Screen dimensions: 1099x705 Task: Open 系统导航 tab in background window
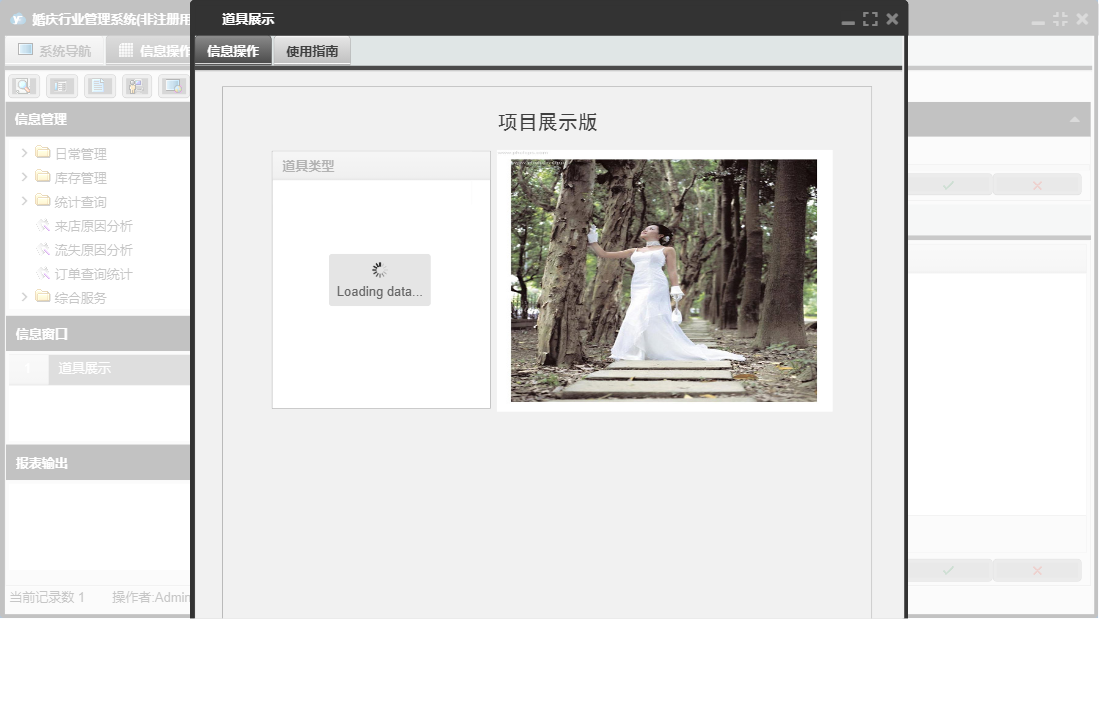coord(55,50)
